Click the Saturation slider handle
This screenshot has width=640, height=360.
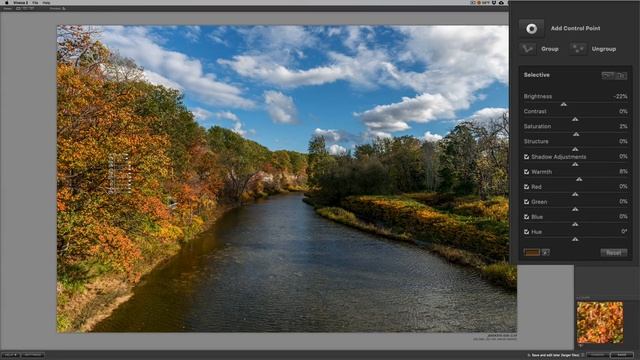point(576,134)
